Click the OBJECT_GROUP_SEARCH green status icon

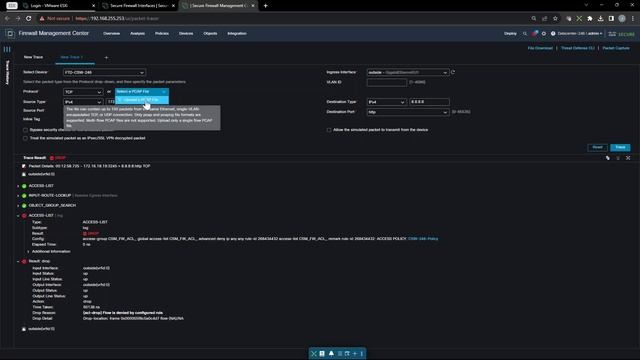[x=24, y=206]
